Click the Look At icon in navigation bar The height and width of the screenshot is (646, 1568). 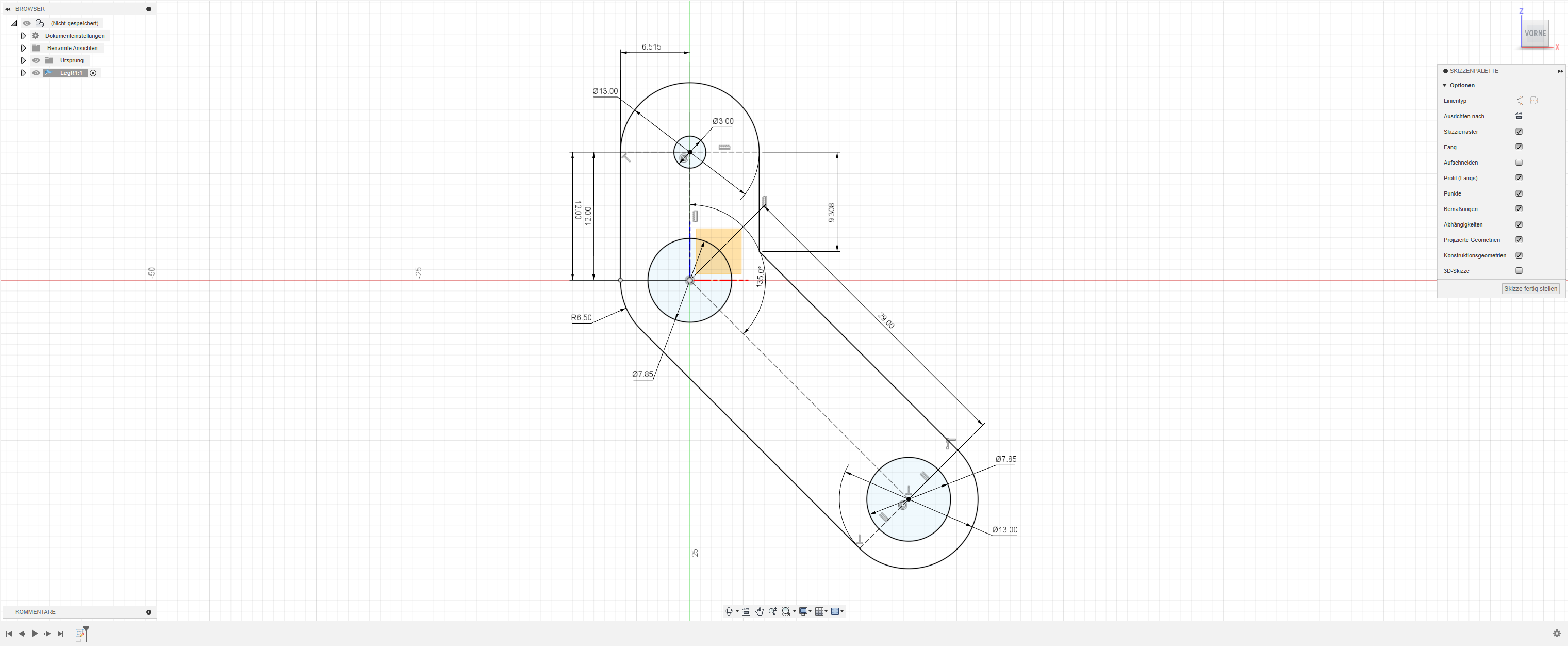(746, 611)
